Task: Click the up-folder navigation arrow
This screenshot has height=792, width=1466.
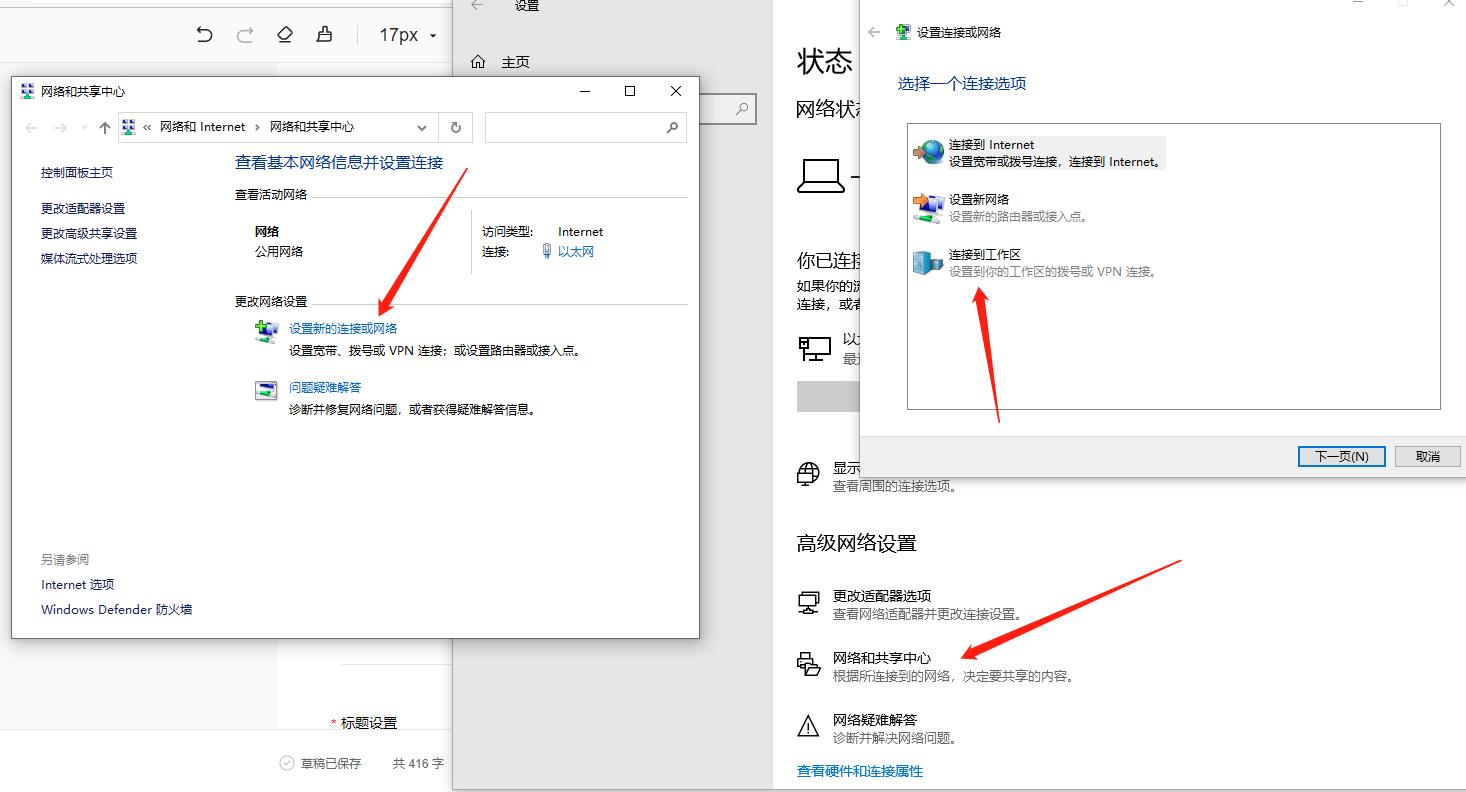Action: coord(104,127)
